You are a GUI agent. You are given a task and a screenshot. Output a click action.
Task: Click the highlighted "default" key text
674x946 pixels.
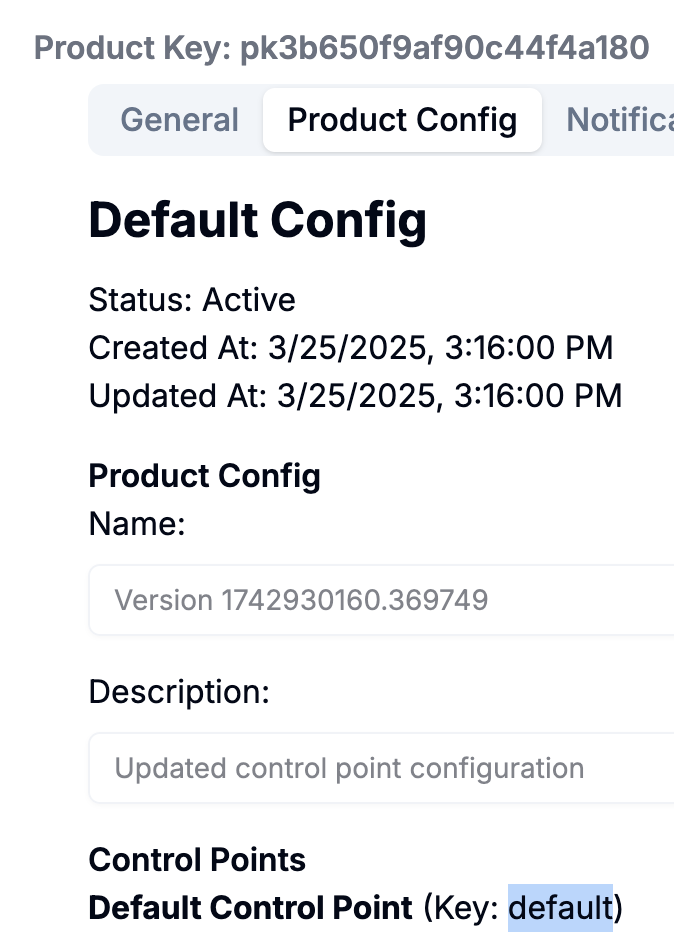[560, 908]
